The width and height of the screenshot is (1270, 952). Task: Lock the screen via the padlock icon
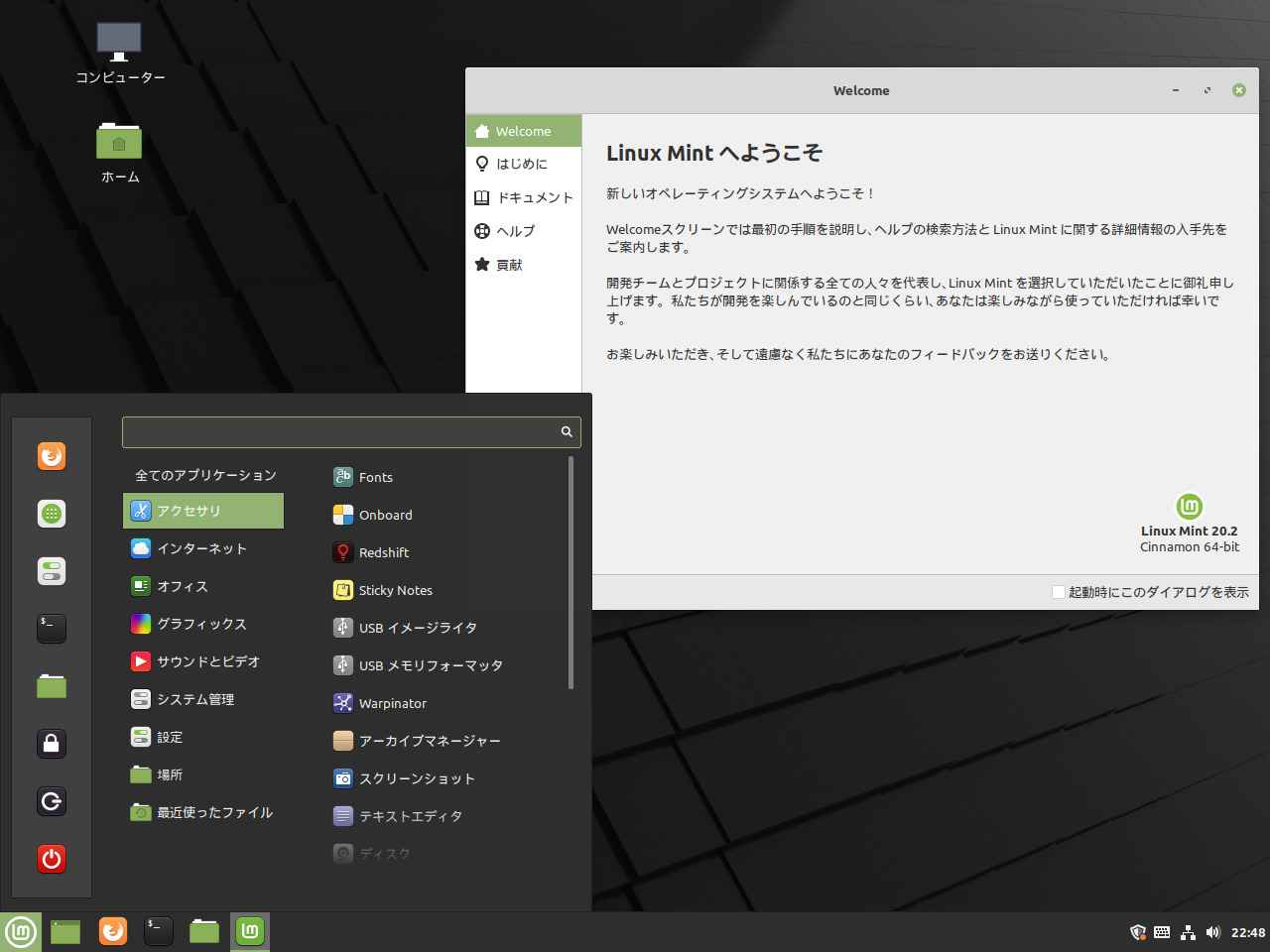[x=51, y=743]
